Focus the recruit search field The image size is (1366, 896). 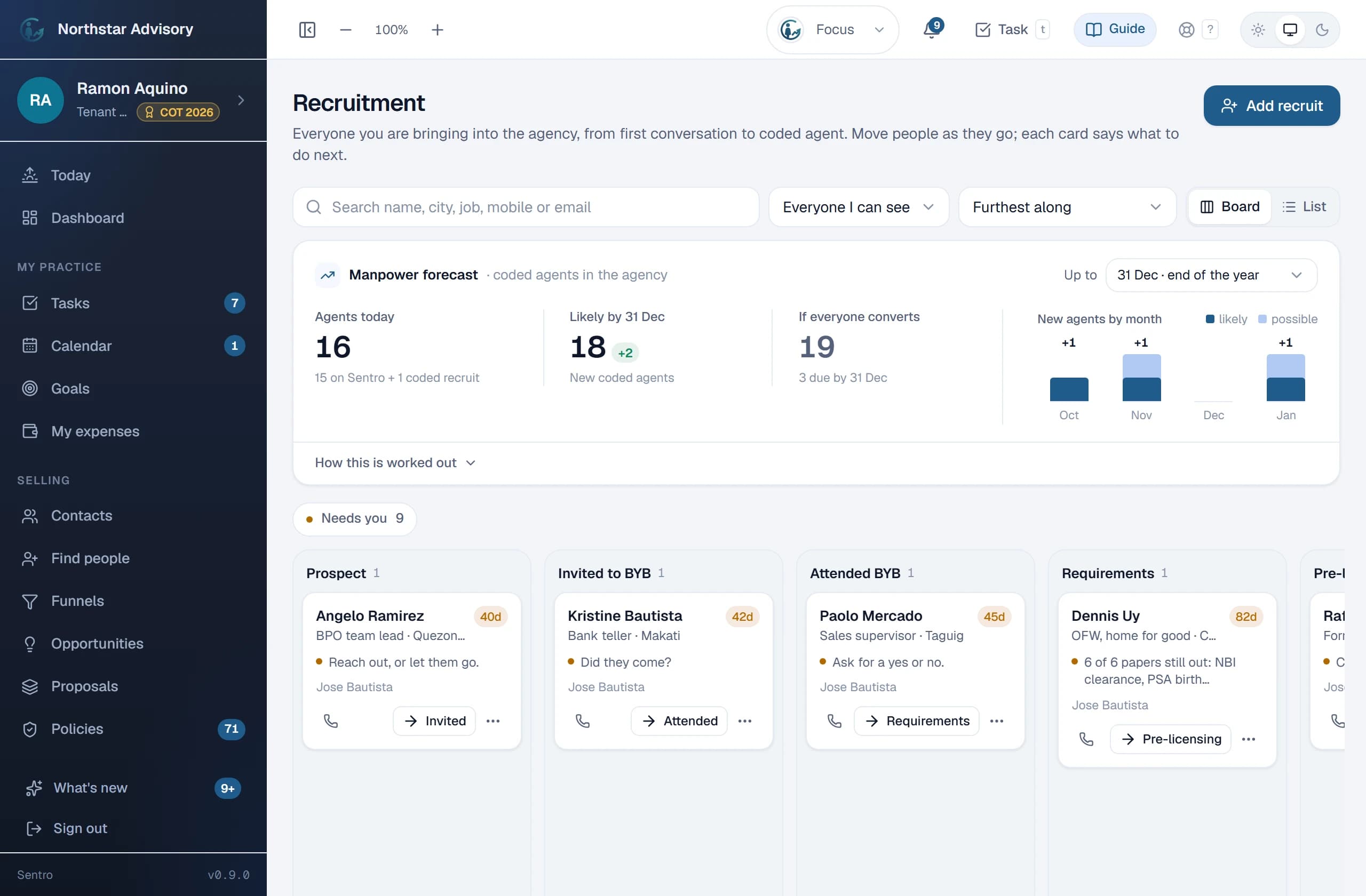point(526,206)
